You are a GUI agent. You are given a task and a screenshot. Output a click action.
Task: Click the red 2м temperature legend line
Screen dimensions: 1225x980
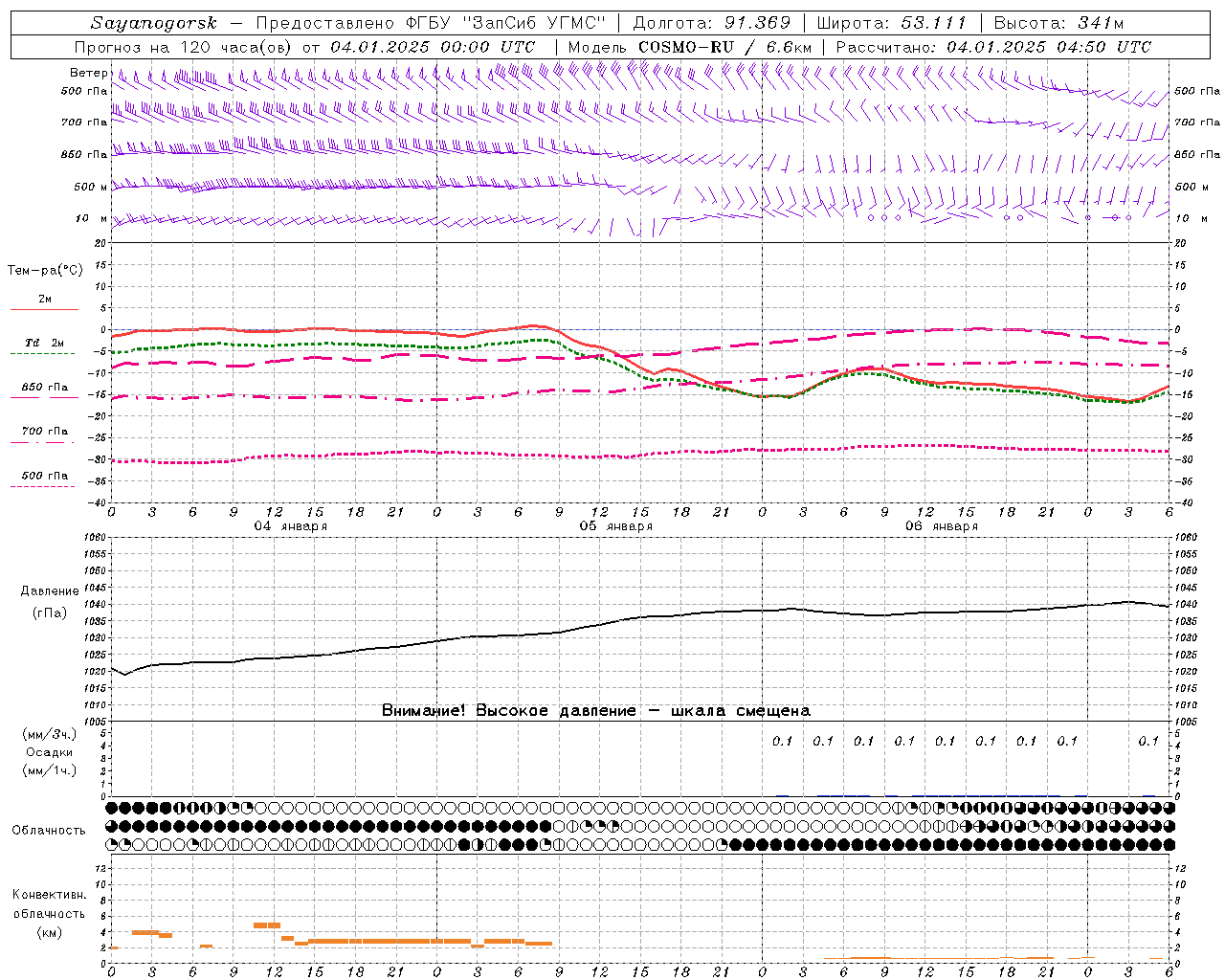pyautogui.click(x=44, y=309)
